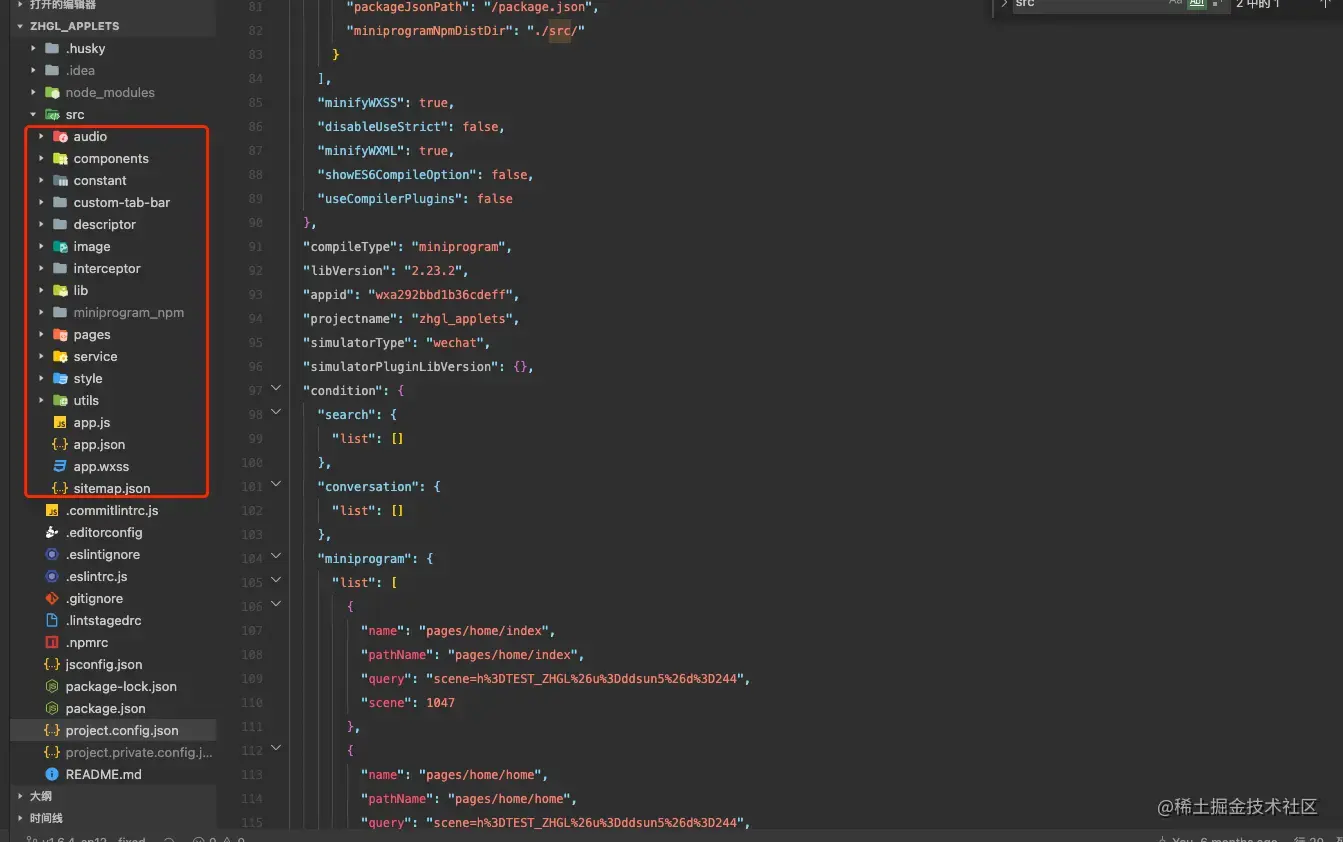Click the service folder icon
The height and width of the screenshot is (842, 1343).
coord(60,356)
